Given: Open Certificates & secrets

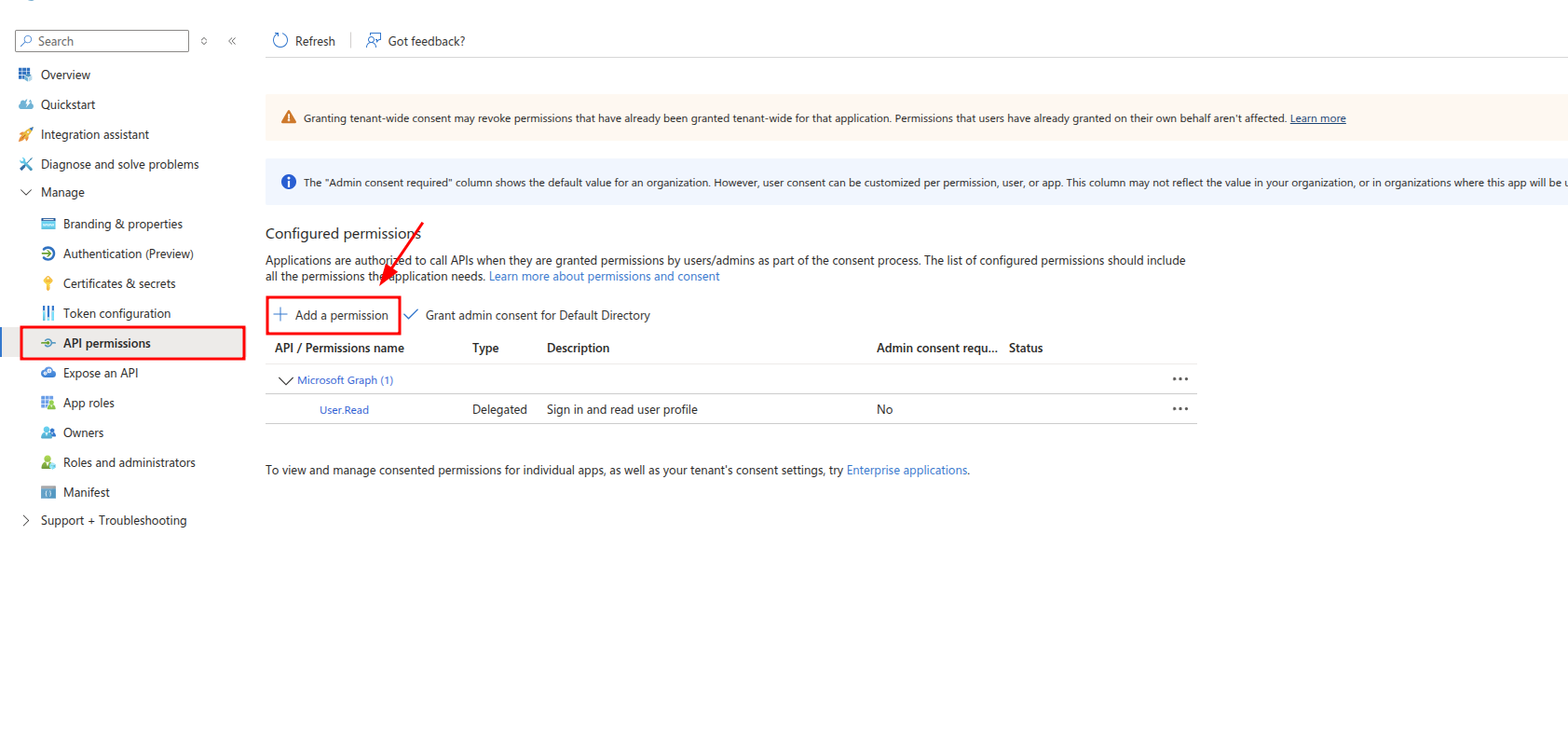Looking at the screenshot, I should pyautogui.click(x=119, y=283).
